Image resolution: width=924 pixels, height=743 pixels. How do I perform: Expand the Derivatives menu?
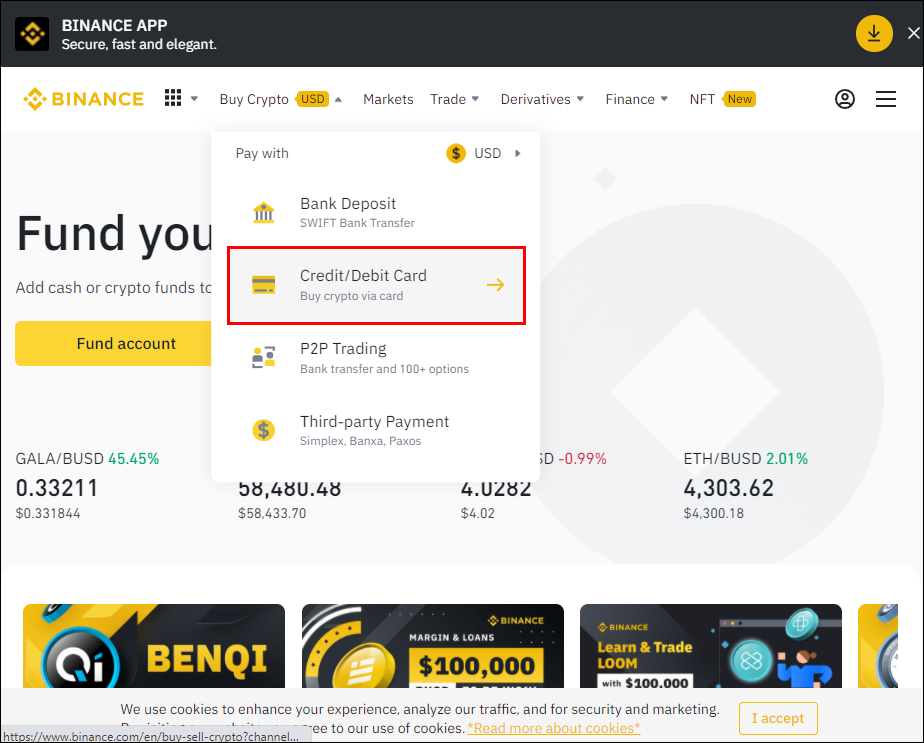coord(542,99)
